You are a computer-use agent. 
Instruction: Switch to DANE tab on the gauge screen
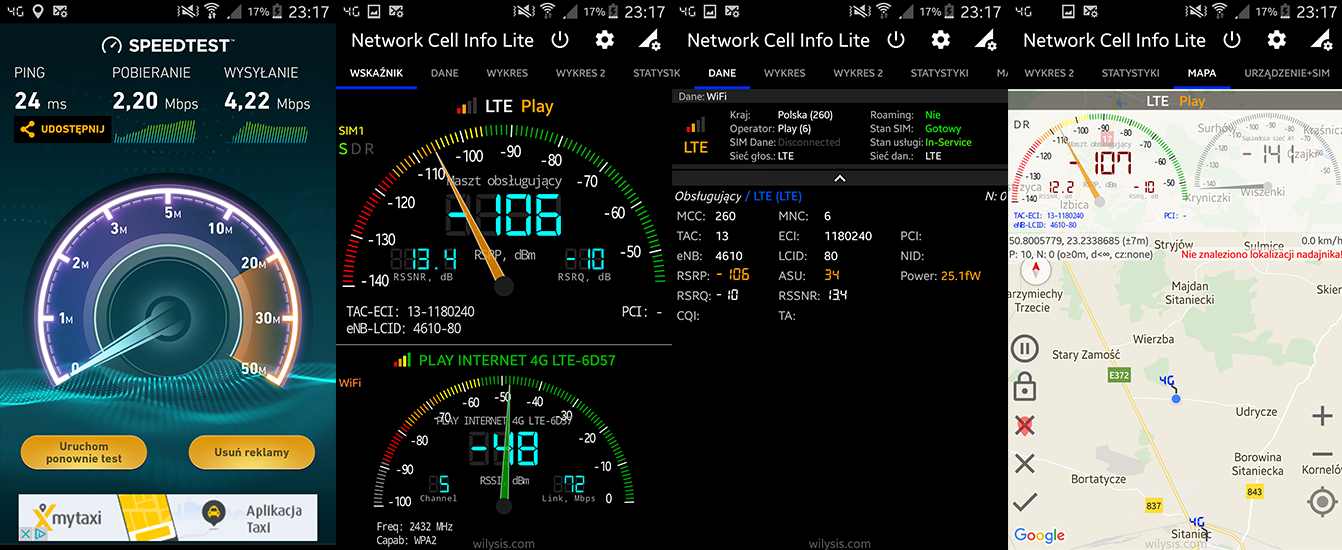pyautogui.click(x=445, y=74)
